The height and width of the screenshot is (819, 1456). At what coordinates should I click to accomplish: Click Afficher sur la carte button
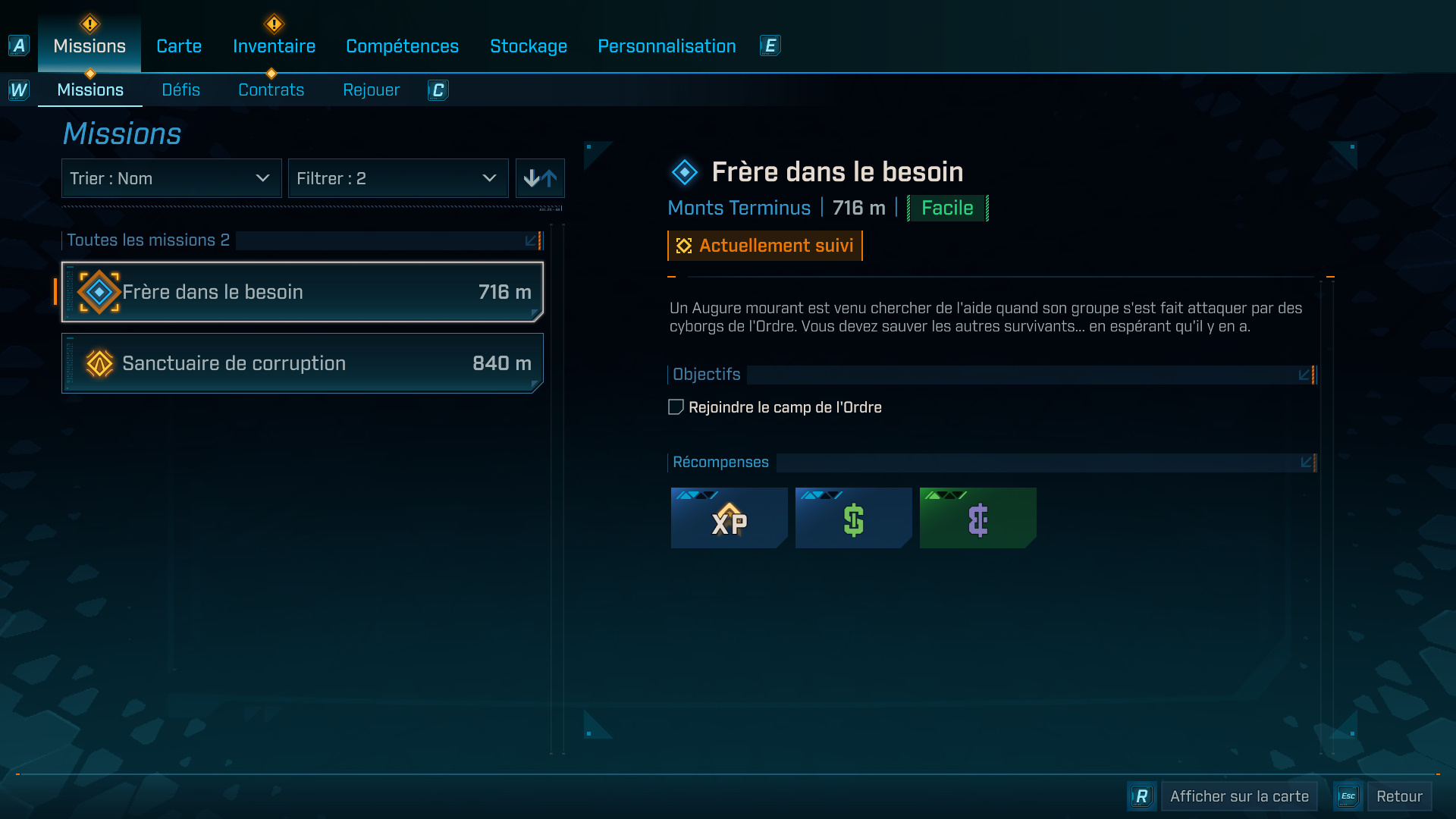1239,796
